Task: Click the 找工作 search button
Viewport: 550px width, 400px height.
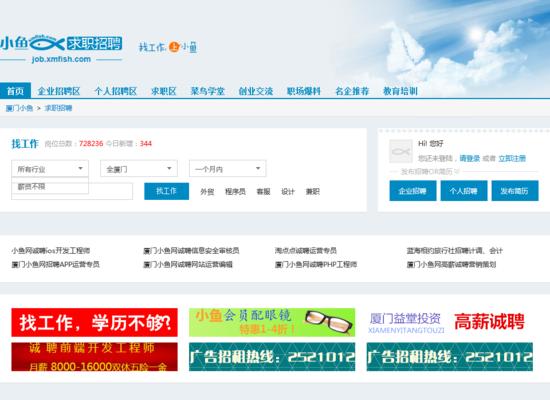Action: [166, 191]
